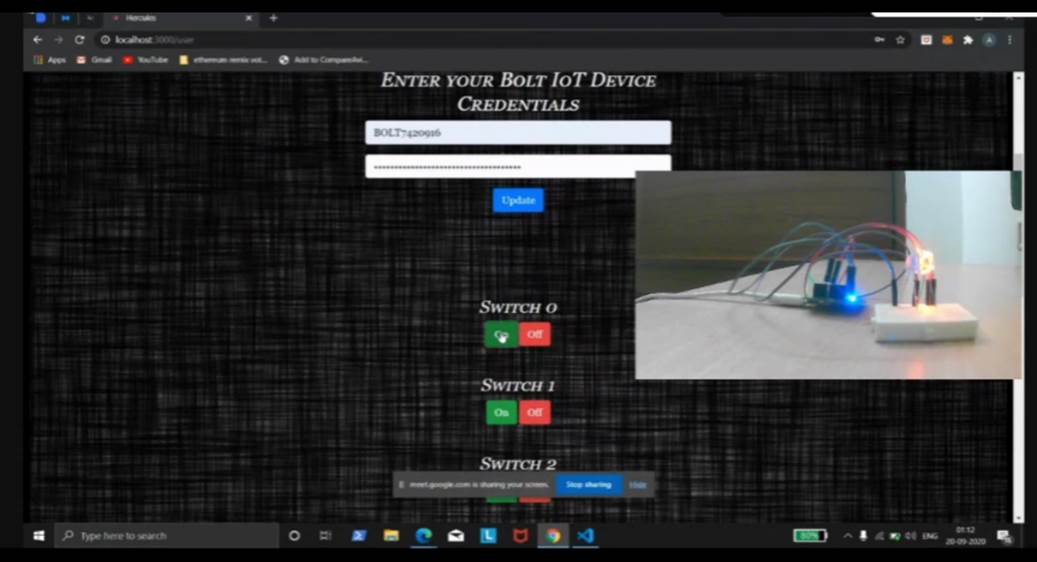Open Visual Studio Code from the taskbar

click(585, 536)
